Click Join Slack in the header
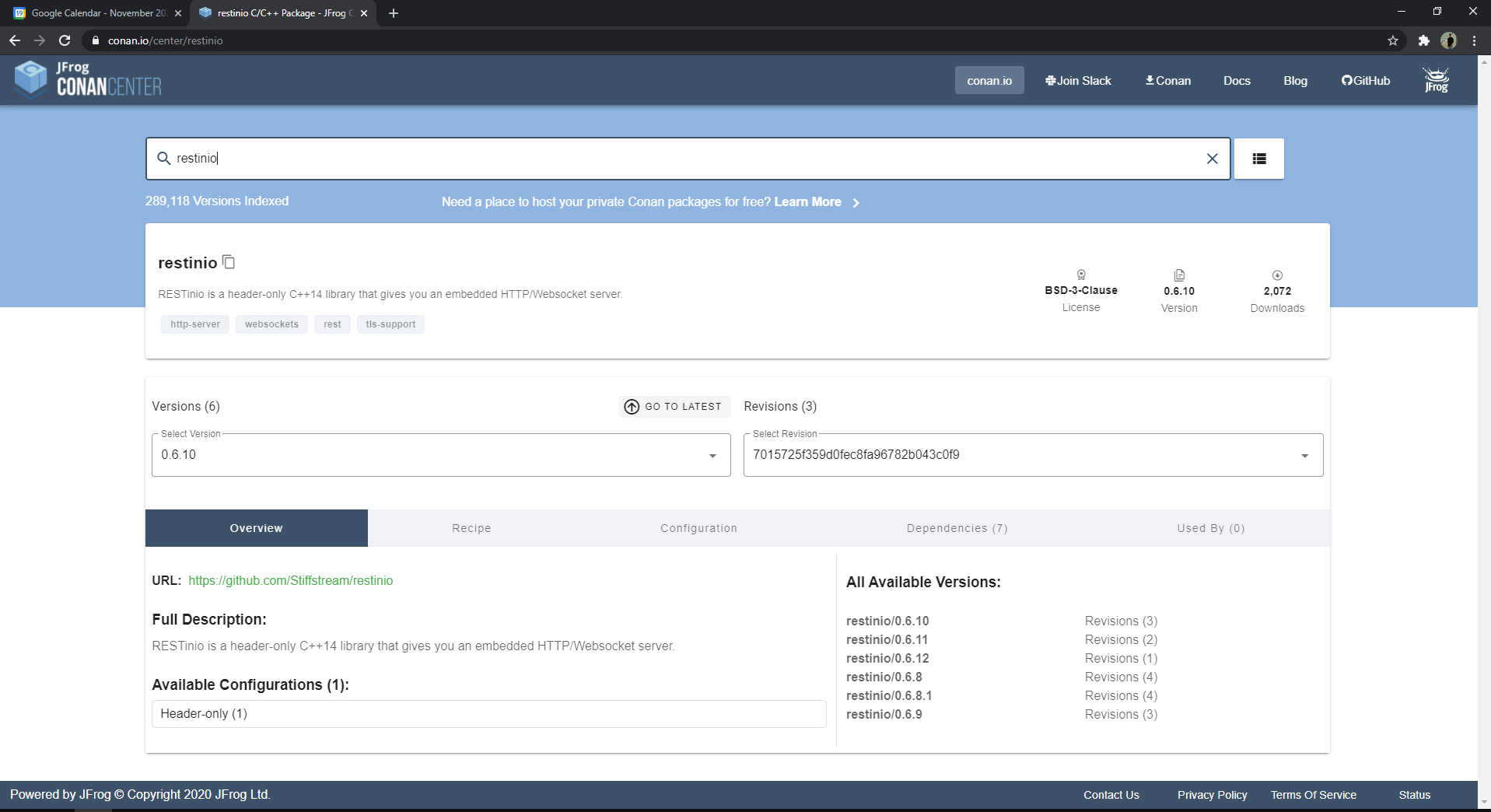The width and height of the screenshot is (1491, 812). pos(1078,80)
